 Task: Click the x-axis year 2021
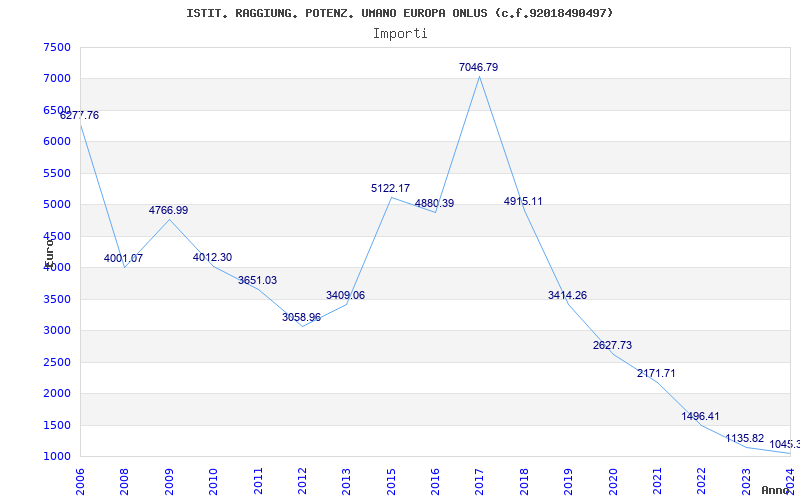click(x=657, y=481)
